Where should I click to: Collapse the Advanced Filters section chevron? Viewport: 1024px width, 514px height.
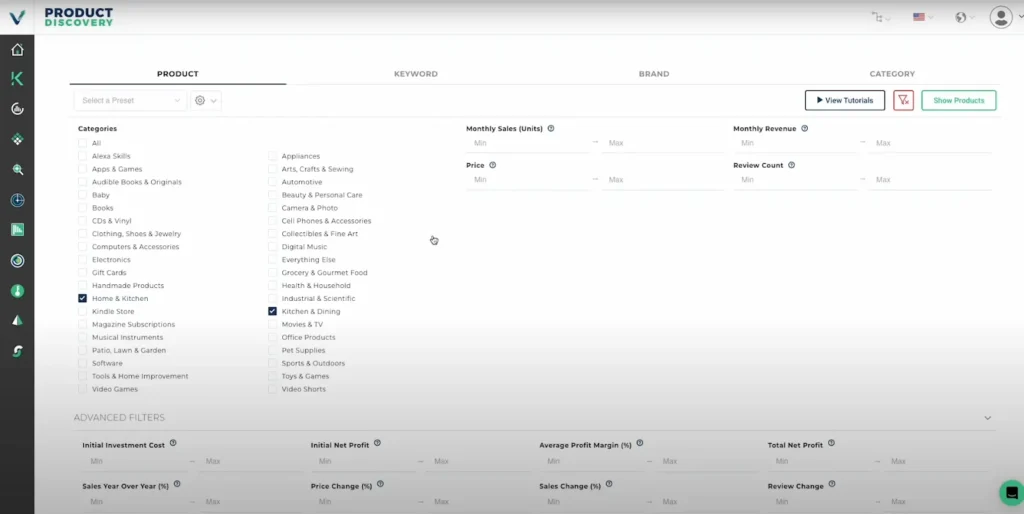[x=987, y=418]
